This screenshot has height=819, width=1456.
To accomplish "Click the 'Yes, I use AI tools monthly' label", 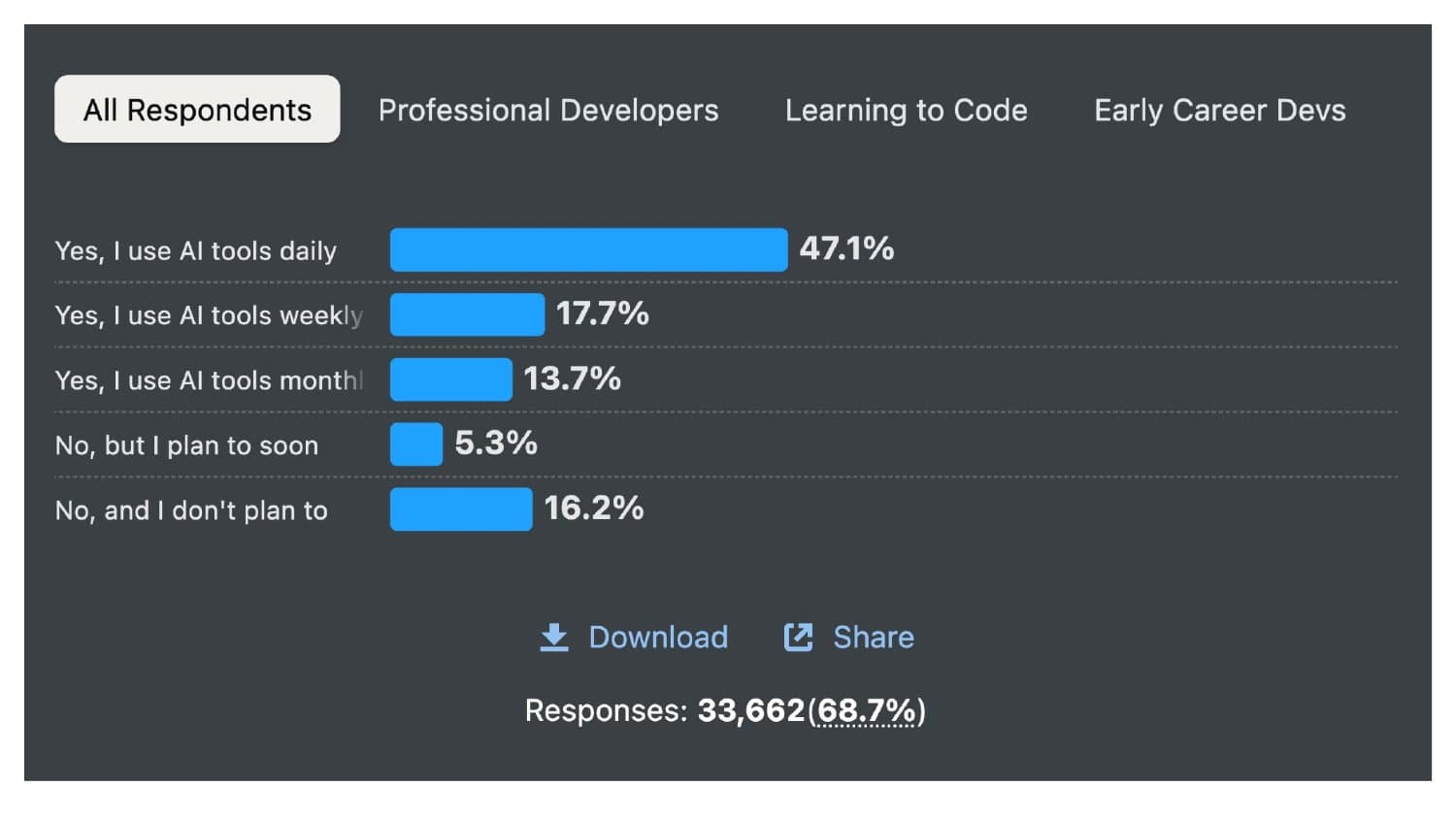I will [209, 381].
